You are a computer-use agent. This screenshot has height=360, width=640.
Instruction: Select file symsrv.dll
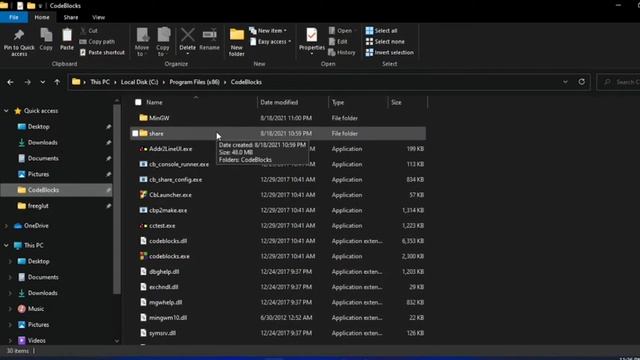tap(162, 333)
